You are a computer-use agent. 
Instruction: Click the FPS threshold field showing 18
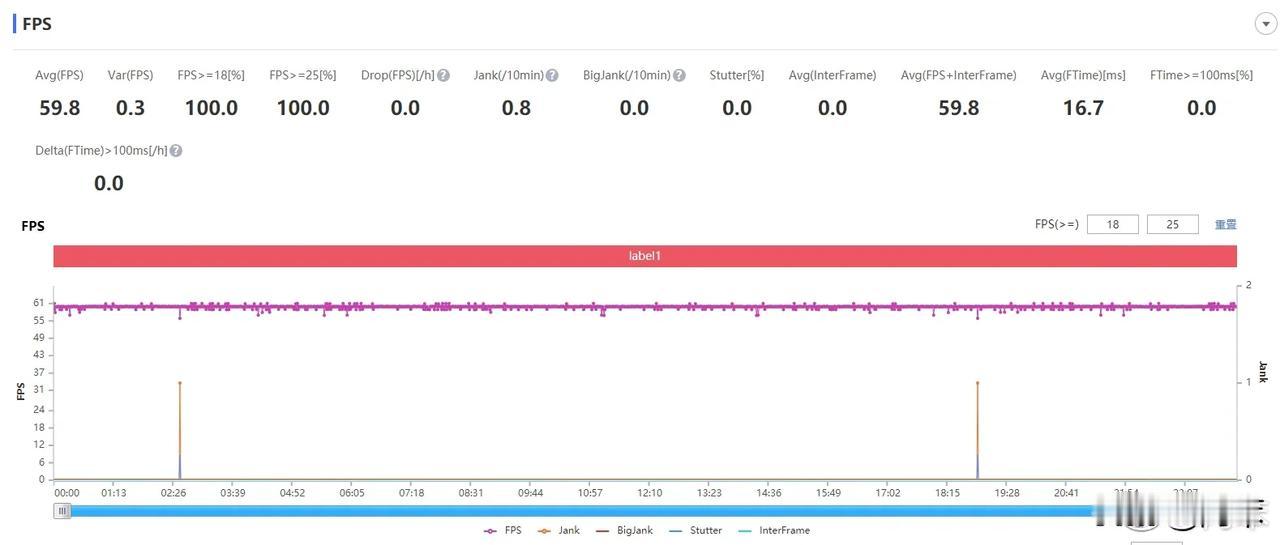point(1113,224)
